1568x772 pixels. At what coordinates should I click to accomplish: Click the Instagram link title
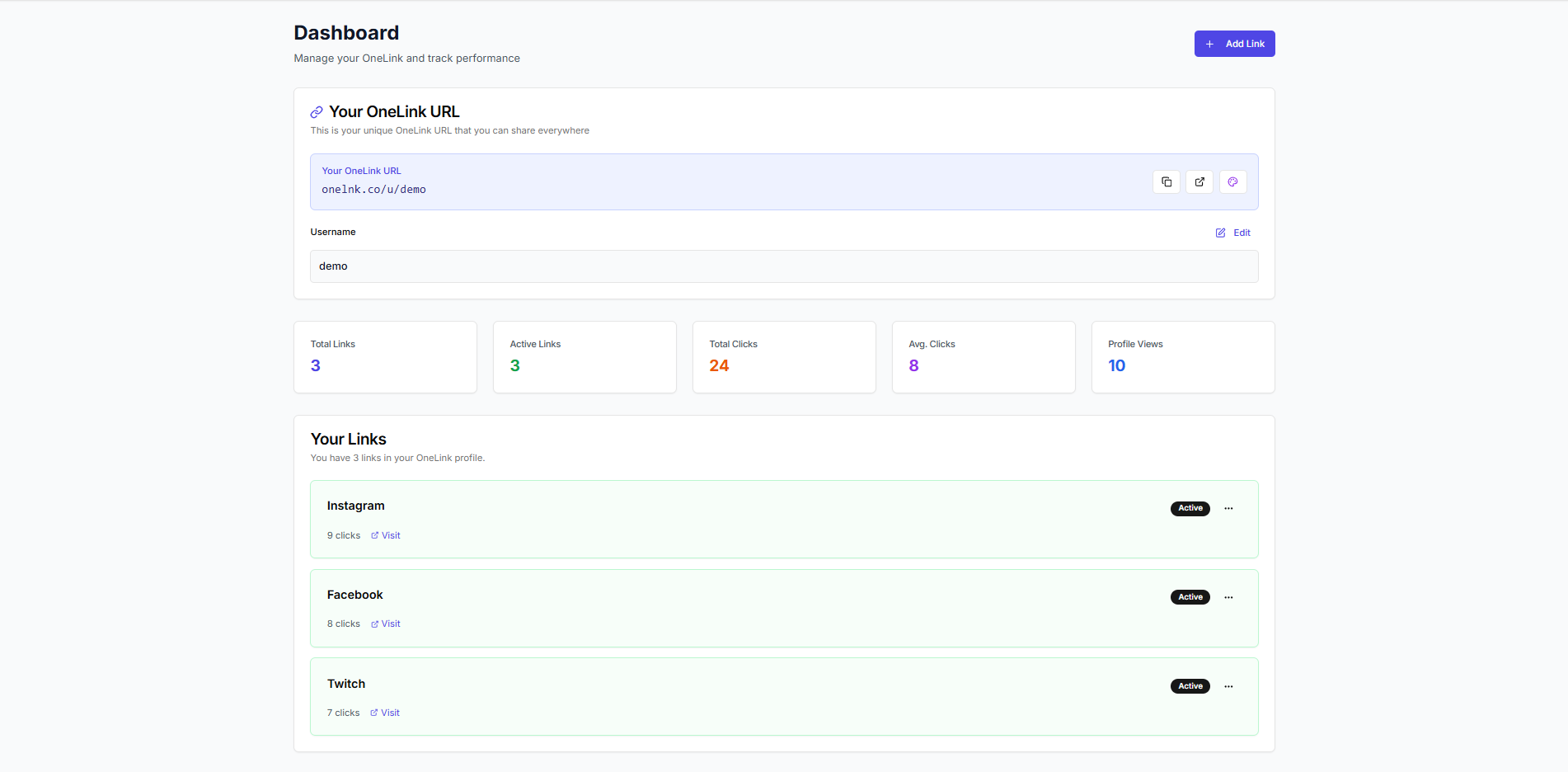click(355, 506)
